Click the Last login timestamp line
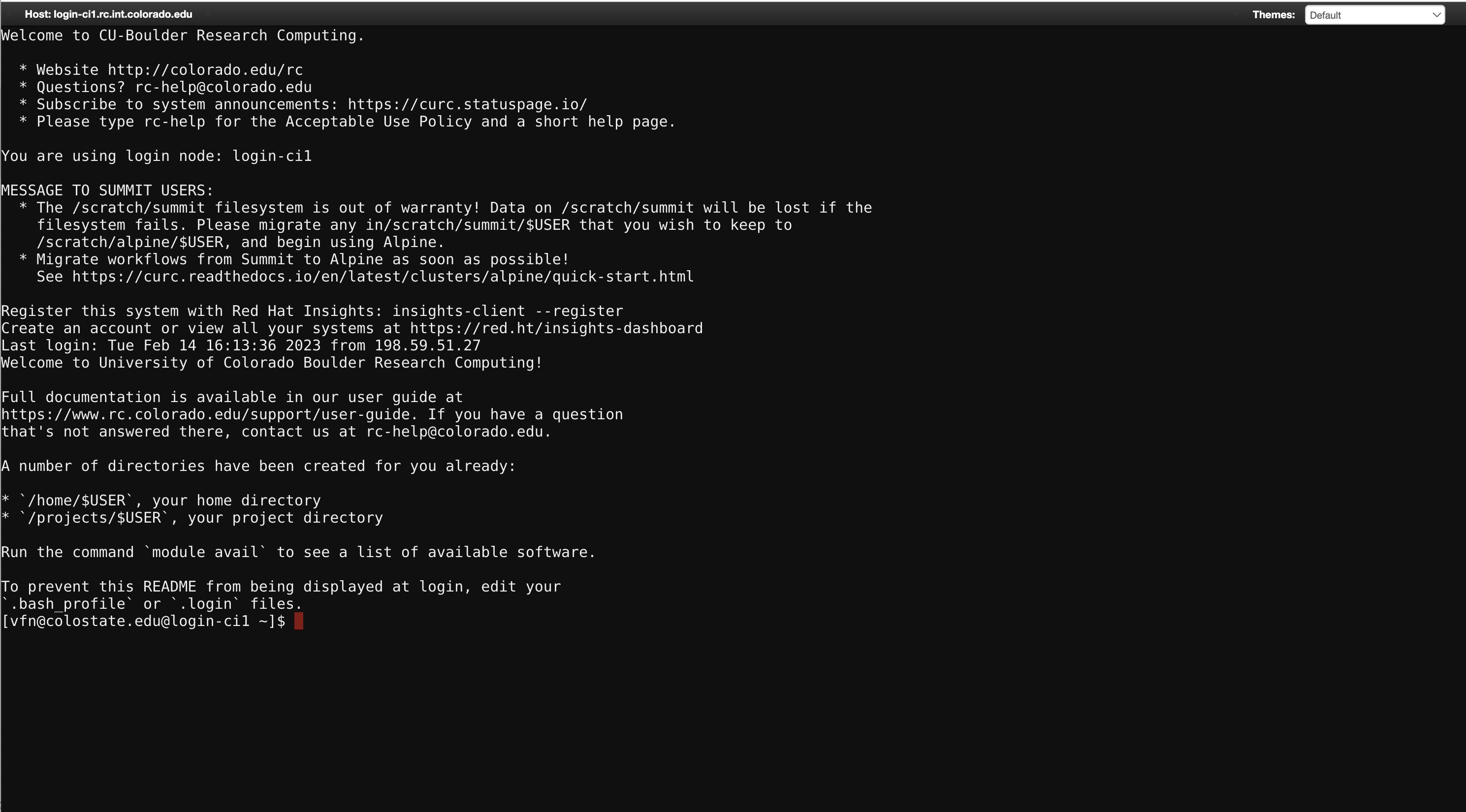 tap(241, 345)
